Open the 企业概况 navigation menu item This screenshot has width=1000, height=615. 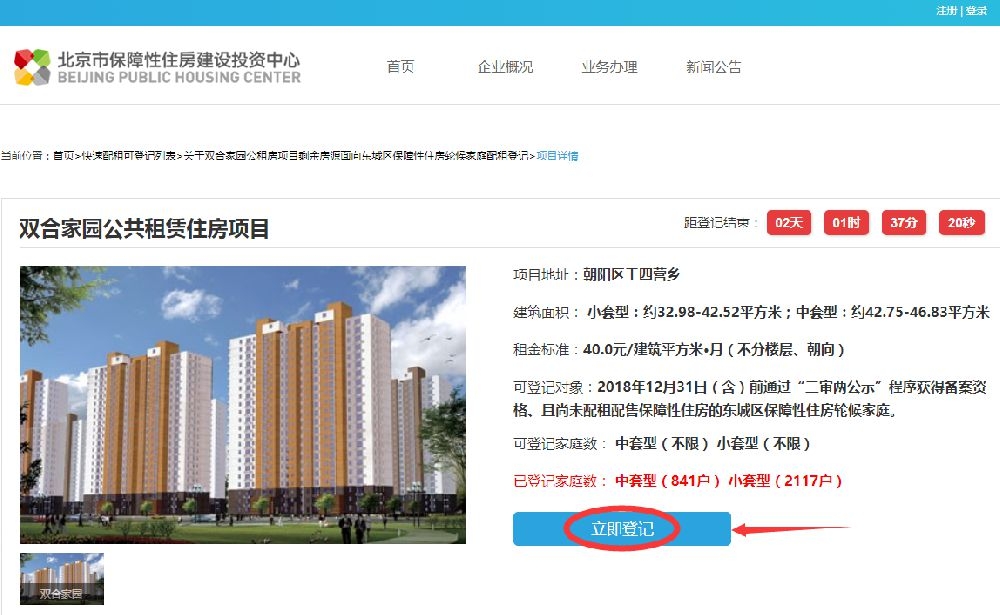505,67
